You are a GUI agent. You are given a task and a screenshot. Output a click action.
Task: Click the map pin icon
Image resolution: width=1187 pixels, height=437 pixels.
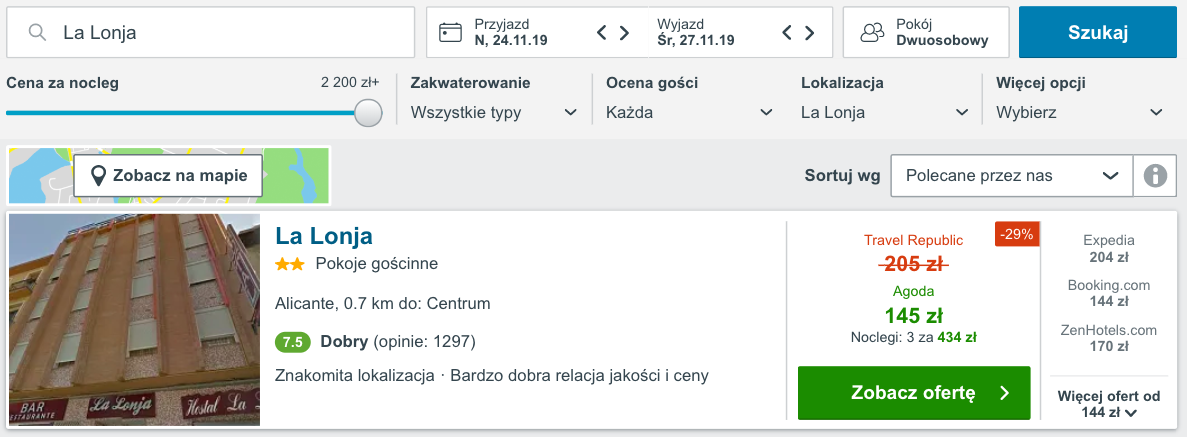click(x=98, y=176)
